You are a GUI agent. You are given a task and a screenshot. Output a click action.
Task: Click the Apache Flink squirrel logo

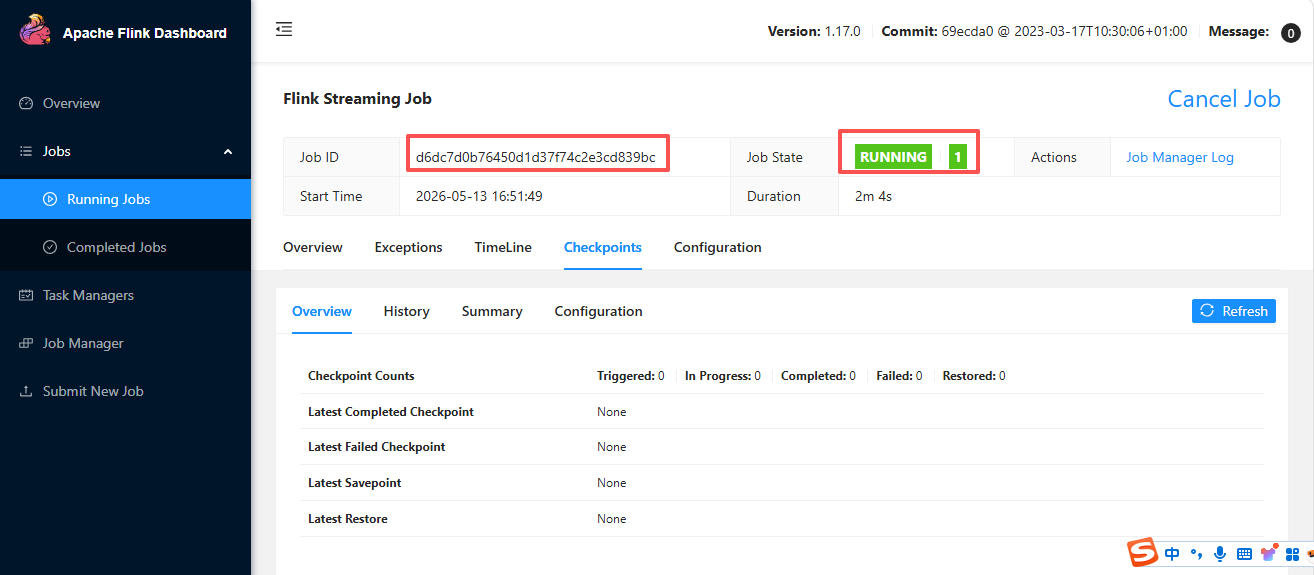35,30
